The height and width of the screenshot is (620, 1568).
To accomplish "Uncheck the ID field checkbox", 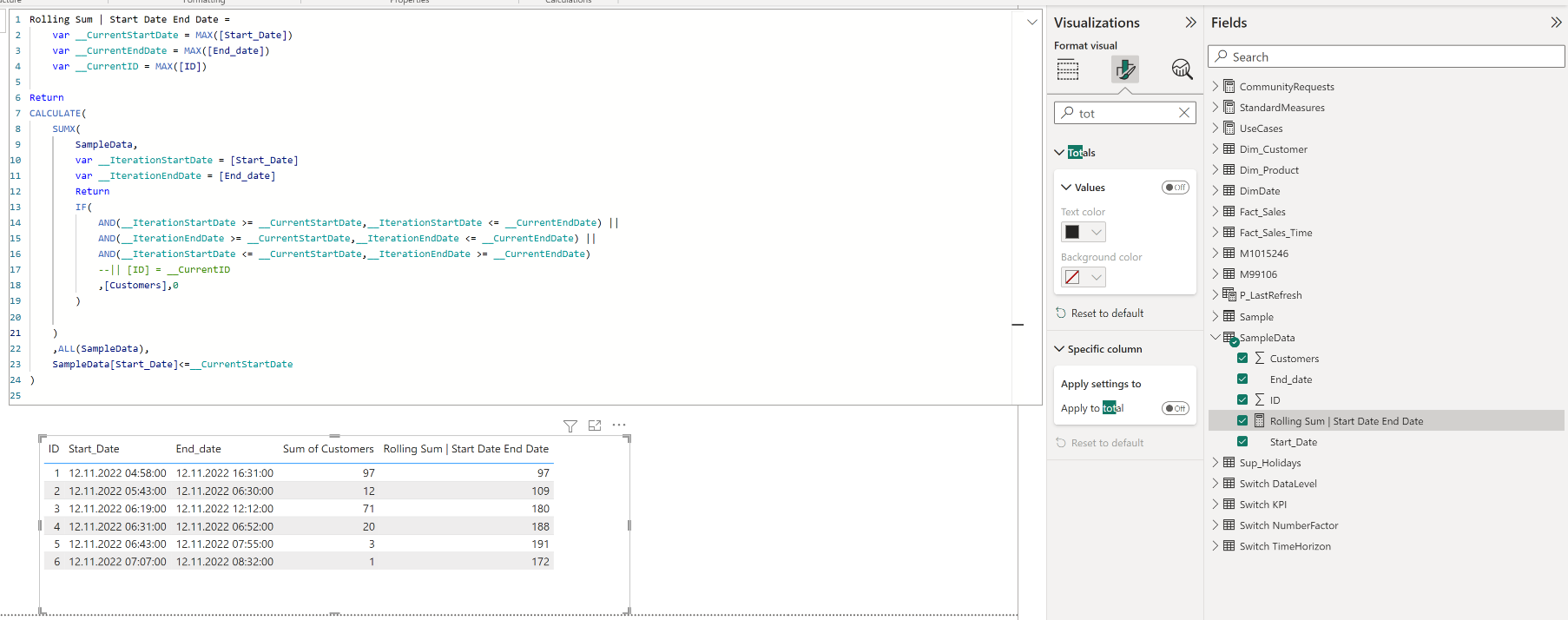I will pyautogui.click(x=1242, y=399).
